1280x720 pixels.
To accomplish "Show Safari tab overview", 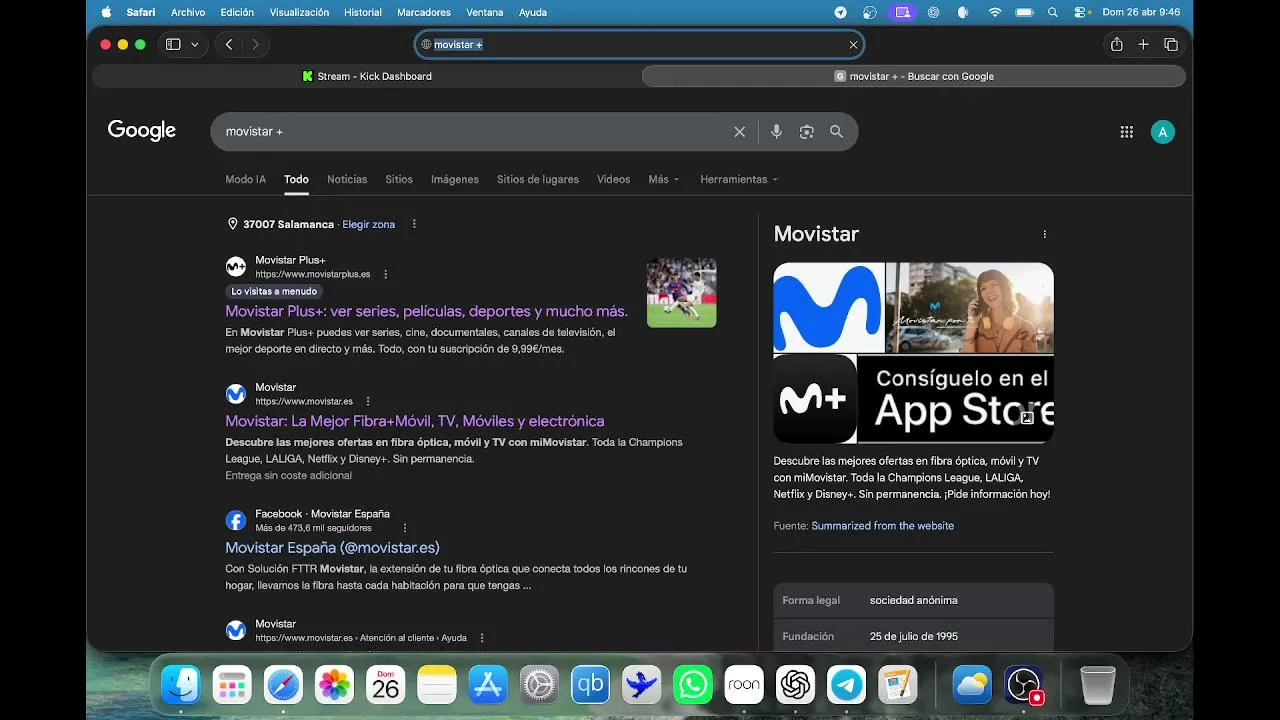I will point(1171,45).
